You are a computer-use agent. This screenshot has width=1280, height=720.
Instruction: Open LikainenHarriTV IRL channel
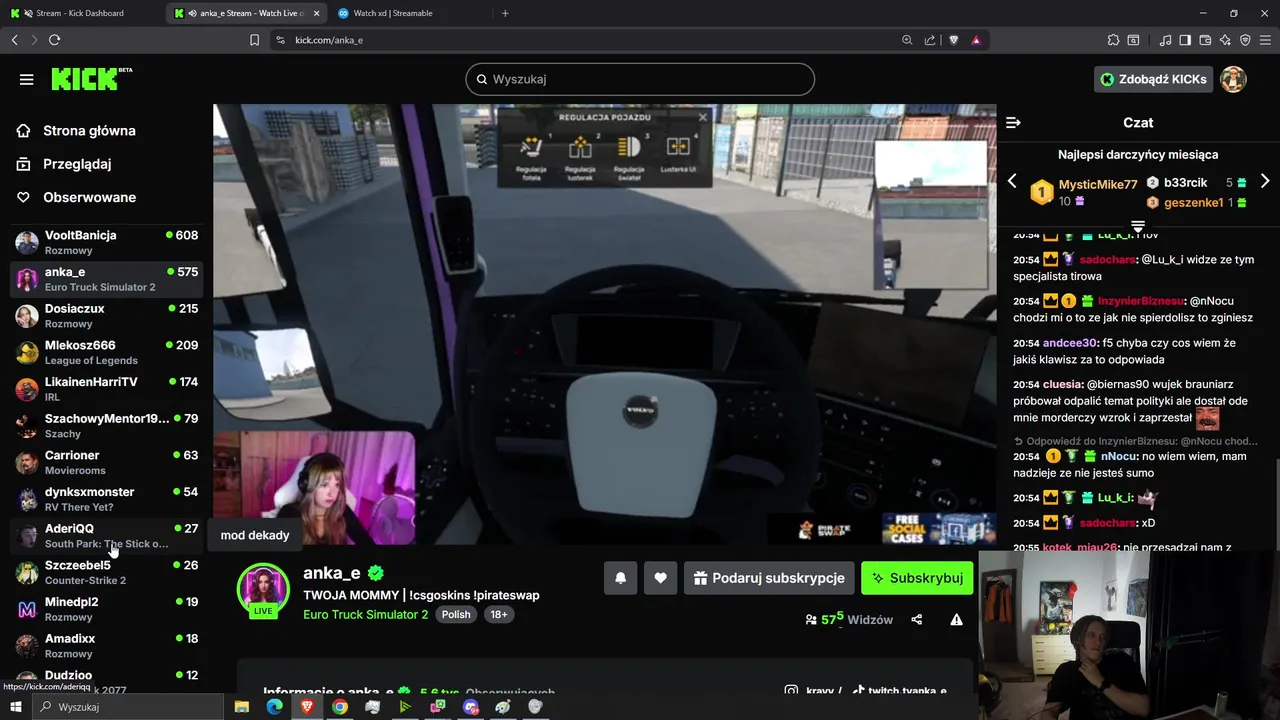tap(106, 389)
